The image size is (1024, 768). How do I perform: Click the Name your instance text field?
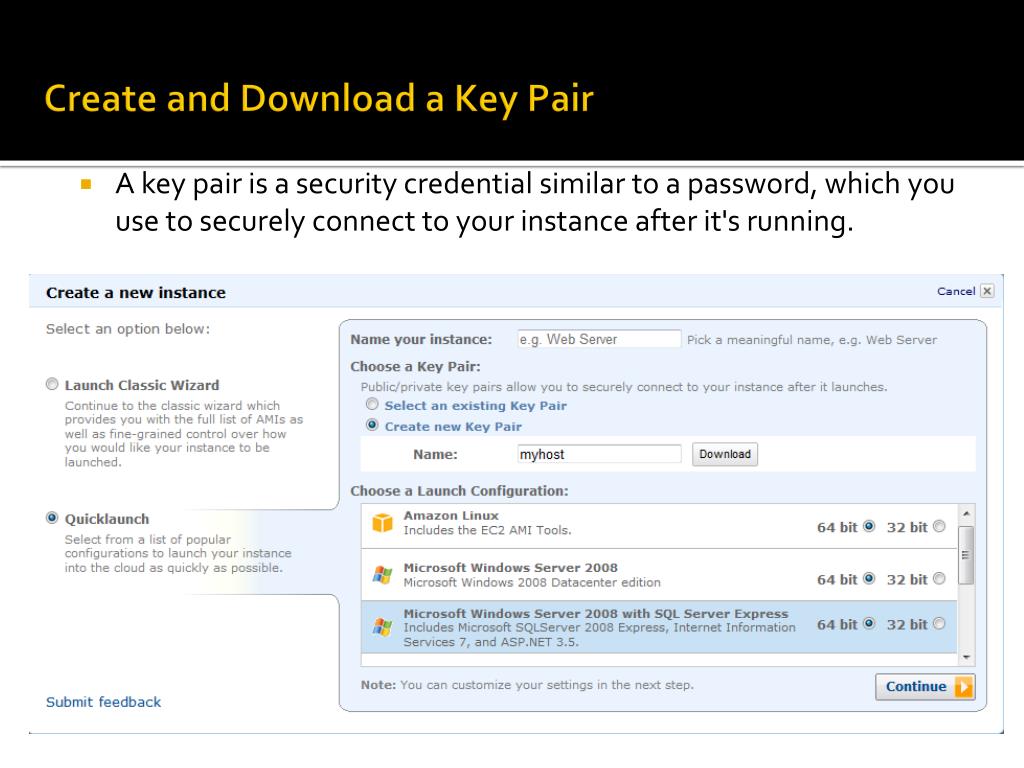coord(599,340)
